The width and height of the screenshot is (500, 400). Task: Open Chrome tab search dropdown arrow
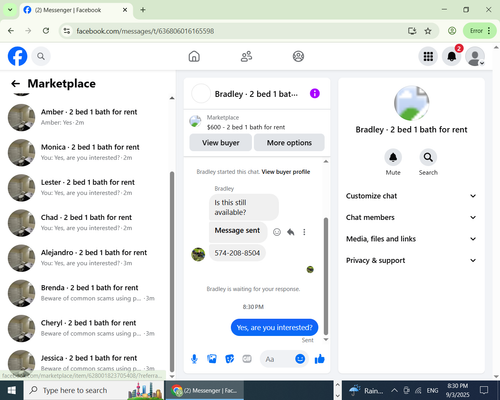click(10, 10)
